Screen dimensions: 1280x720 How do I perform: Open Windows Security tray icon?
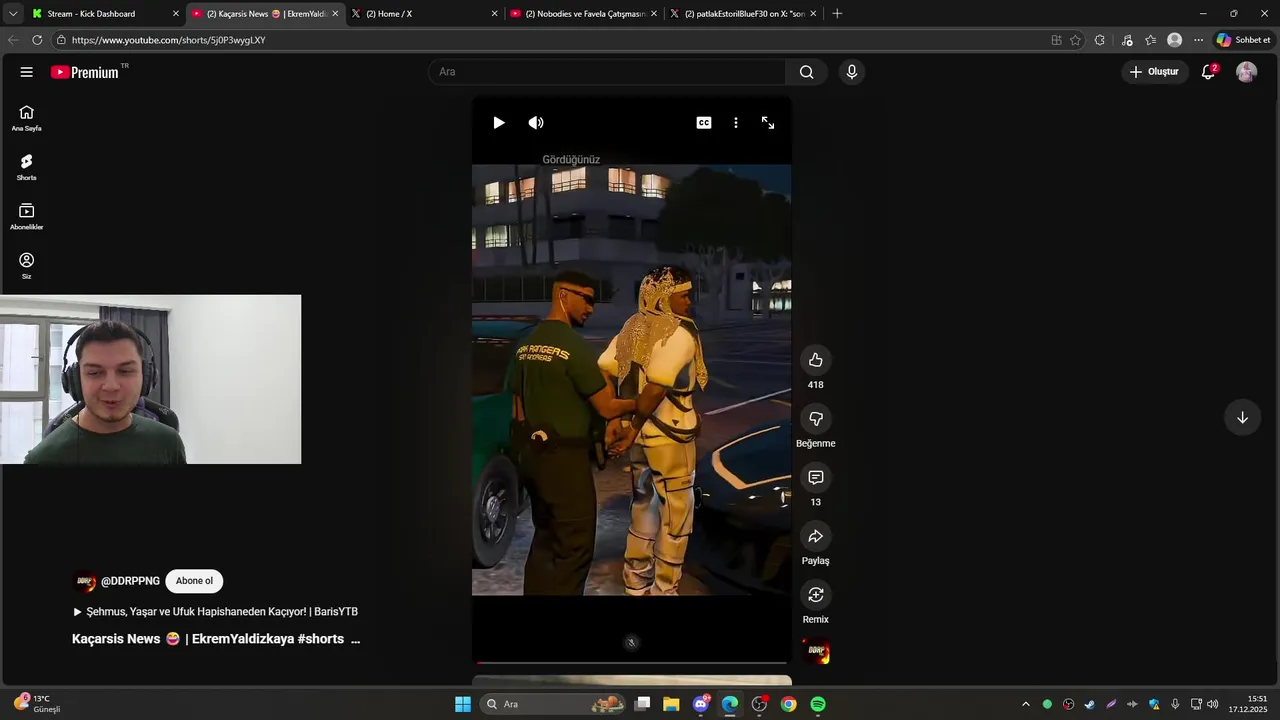coord(1154,704)
